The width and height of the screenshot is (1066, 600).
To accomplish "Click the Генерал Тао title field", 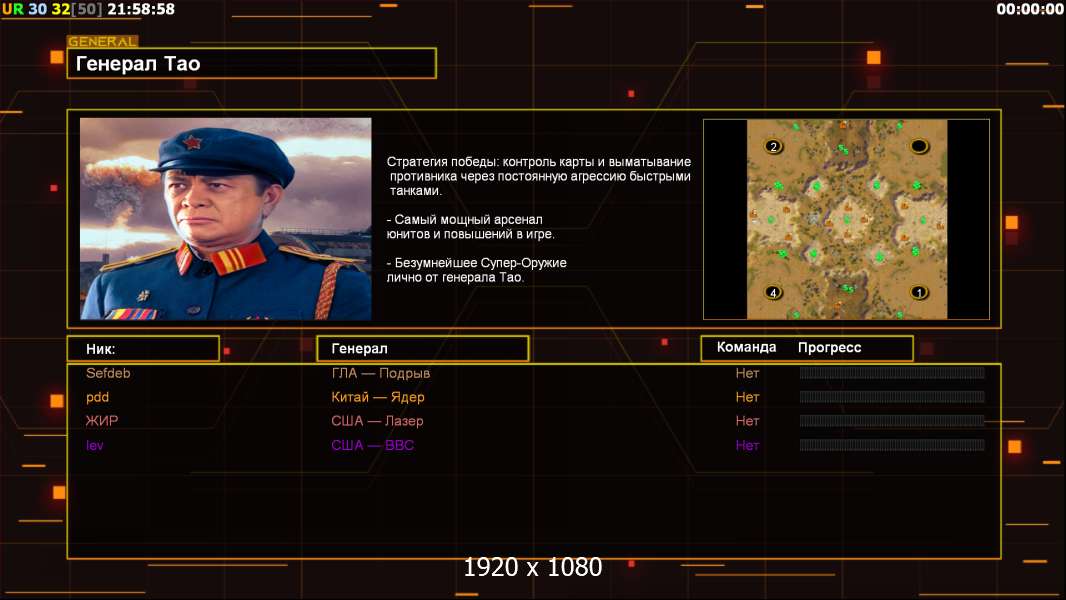I will [x=252, y=63].
